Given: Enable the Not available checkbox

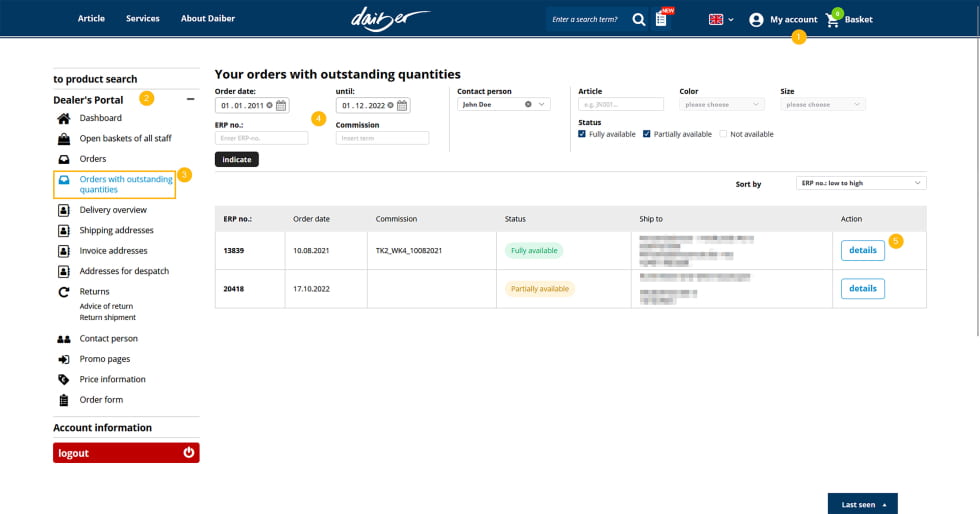Looking at the screenshot, I should [x=723, y=134].
